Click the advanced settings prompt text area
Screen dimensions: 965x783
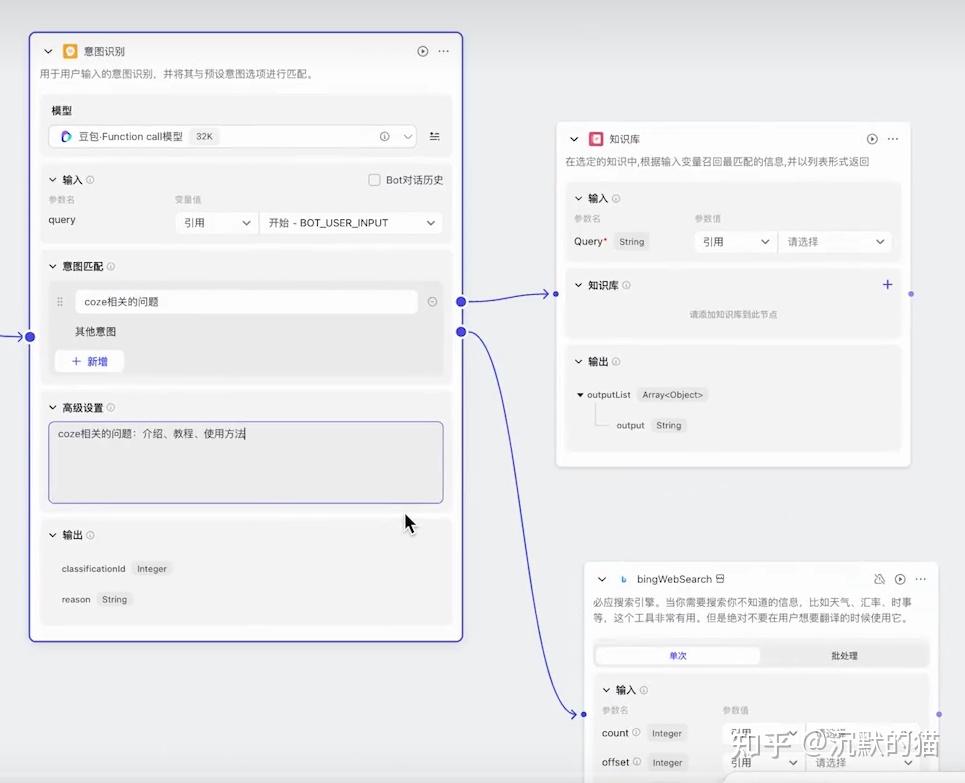coord(246,462)
